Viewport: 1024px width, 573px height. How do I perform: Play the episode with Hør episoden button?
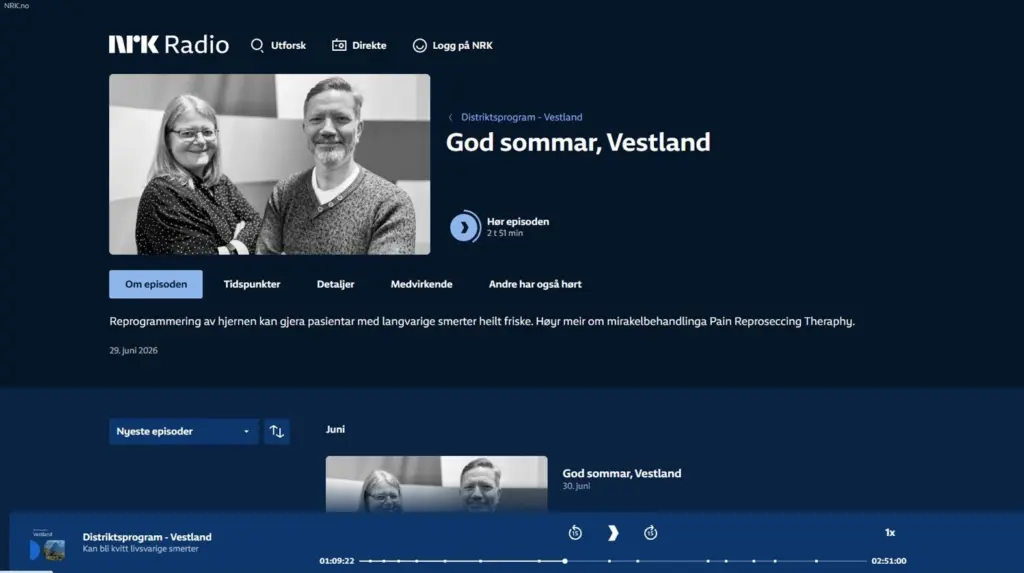pos(500,227)
